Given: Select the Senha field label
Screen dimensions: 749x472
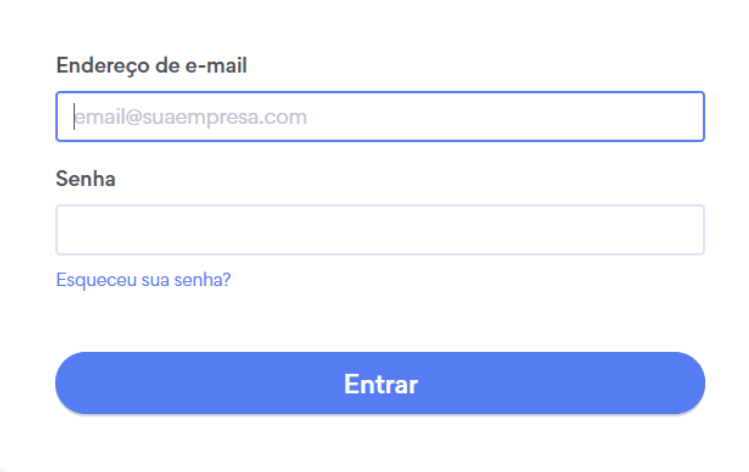Looking at the screenshot, I should 86,180.
